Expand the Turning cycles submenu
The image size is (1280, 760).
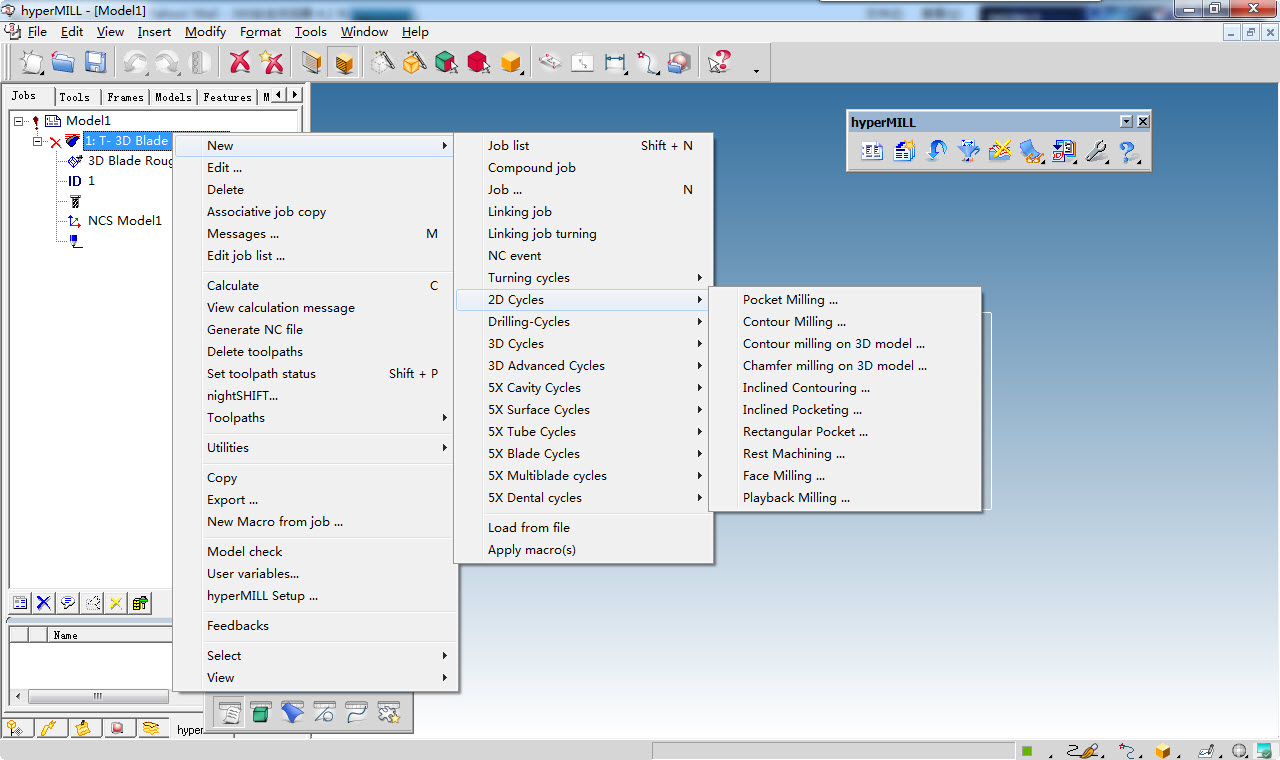[x=584, y=278]
